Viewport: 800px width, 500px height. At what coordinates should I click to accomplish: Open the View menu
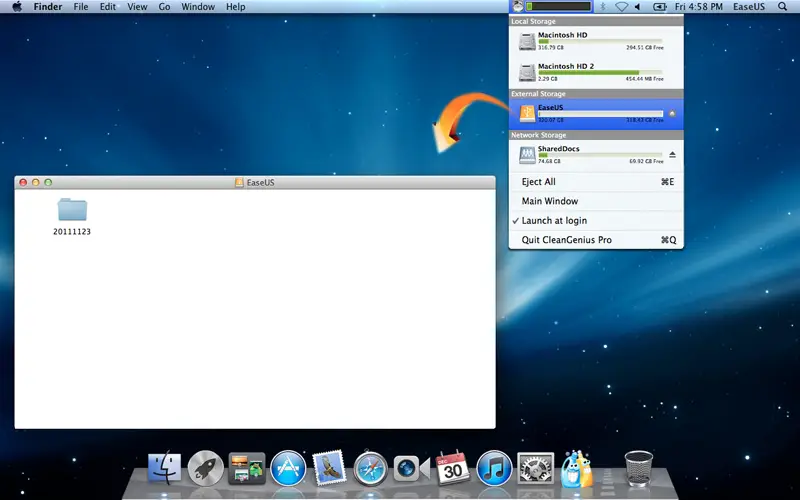[137, 7]
